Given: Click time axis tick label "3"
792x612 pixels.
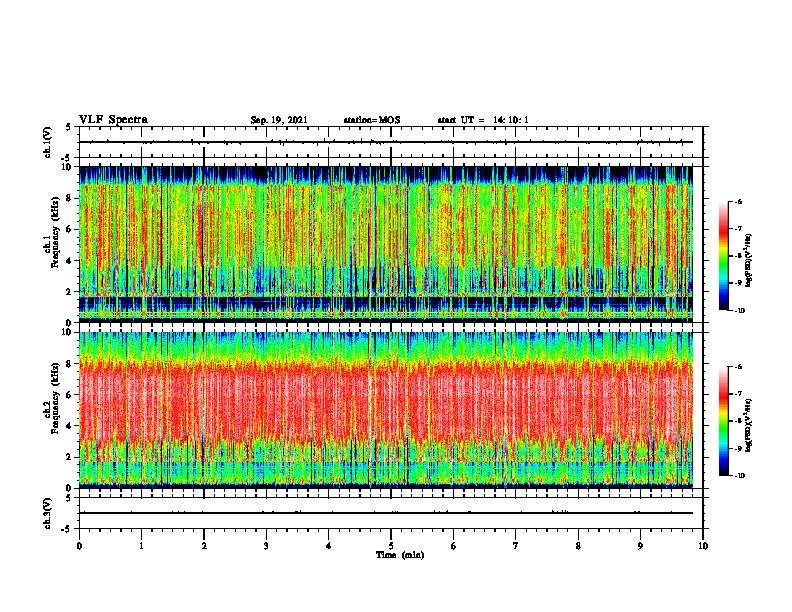Looking at the screenshot, I should 266,546.
